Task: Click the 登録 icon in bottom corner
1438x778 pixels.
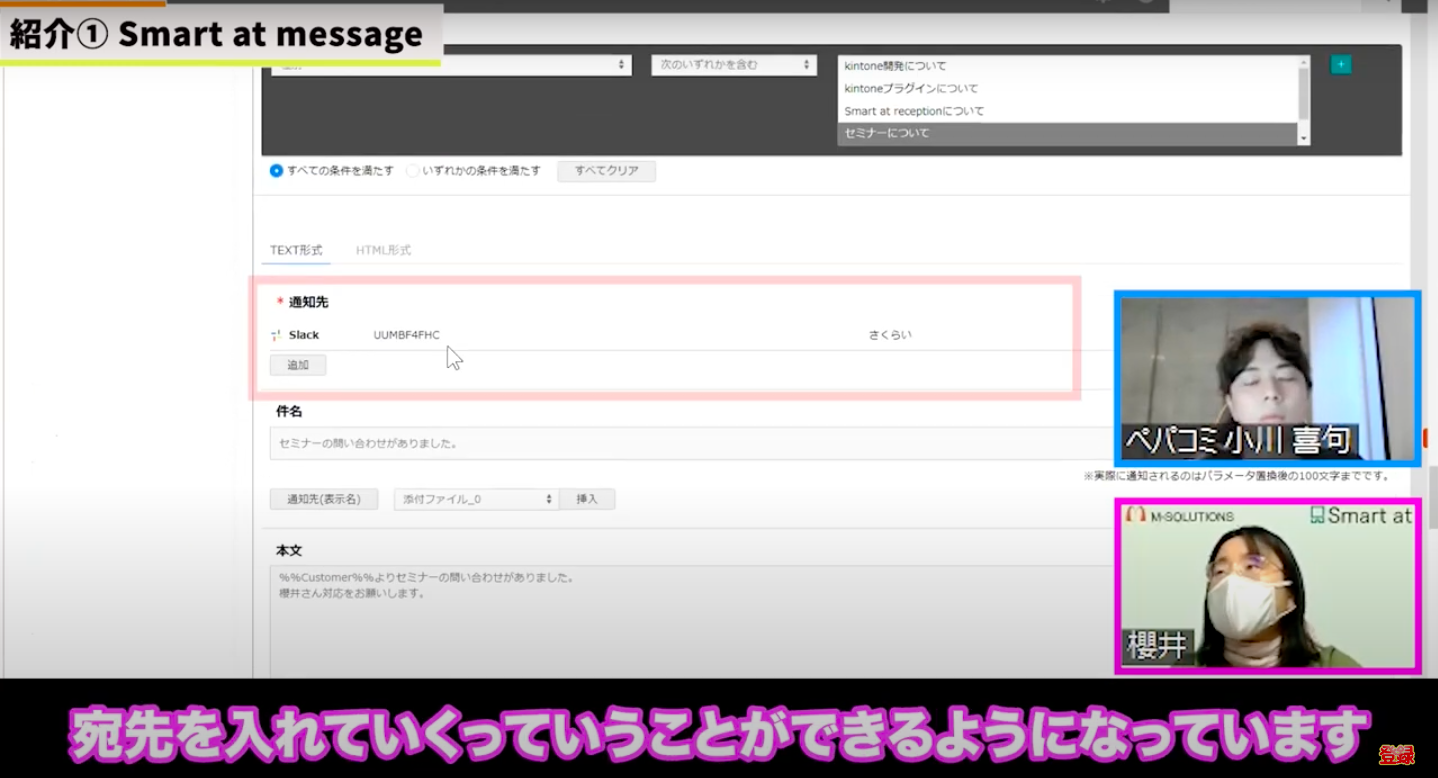Action: [x=1396, y=755]
